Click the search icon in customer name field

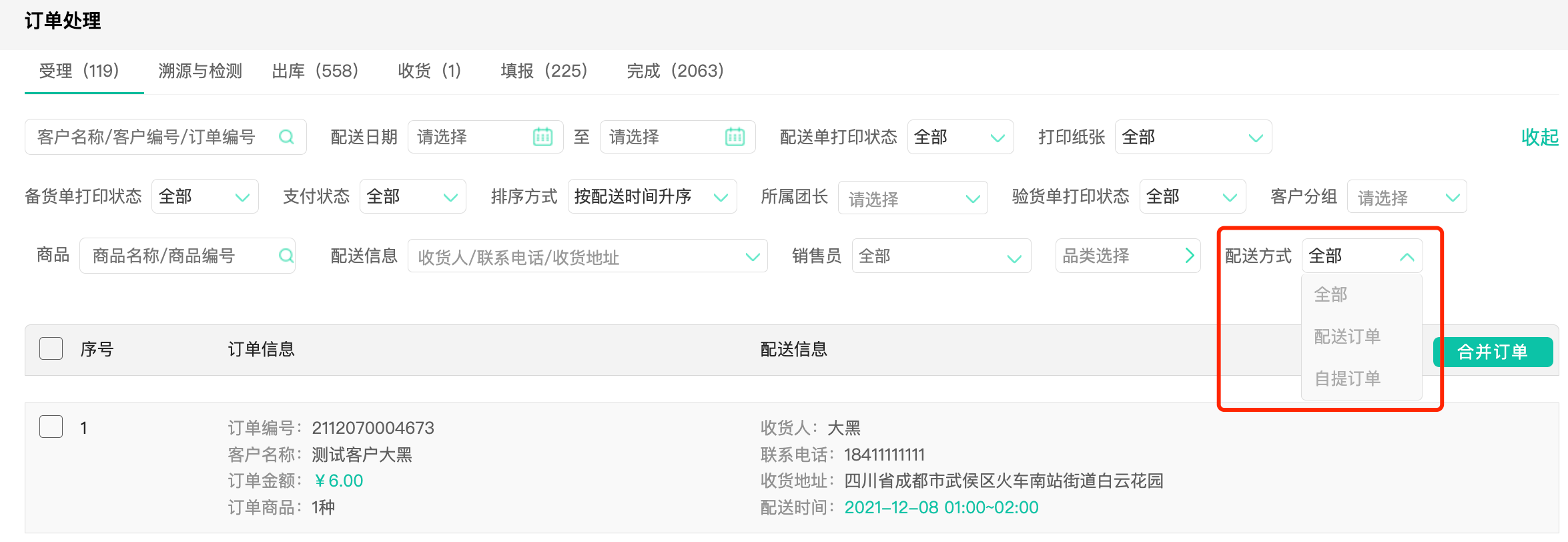pos(286,137)
